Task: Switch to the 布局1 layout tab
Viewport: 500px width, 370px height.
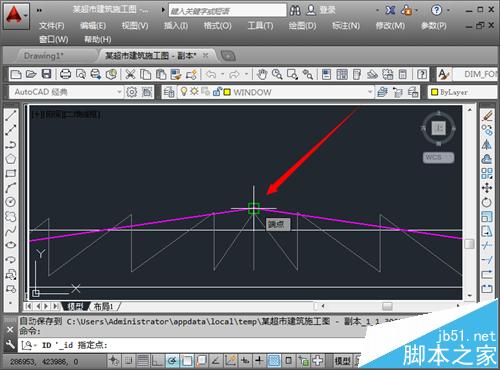Action: (103, 306)
